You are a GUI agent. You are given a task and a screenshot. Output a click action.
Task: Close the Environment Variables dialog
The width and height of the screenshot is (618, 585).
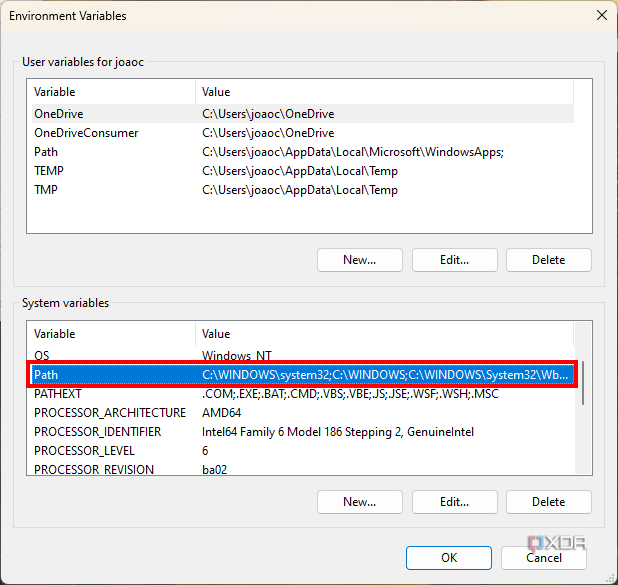tap(601, 16)
